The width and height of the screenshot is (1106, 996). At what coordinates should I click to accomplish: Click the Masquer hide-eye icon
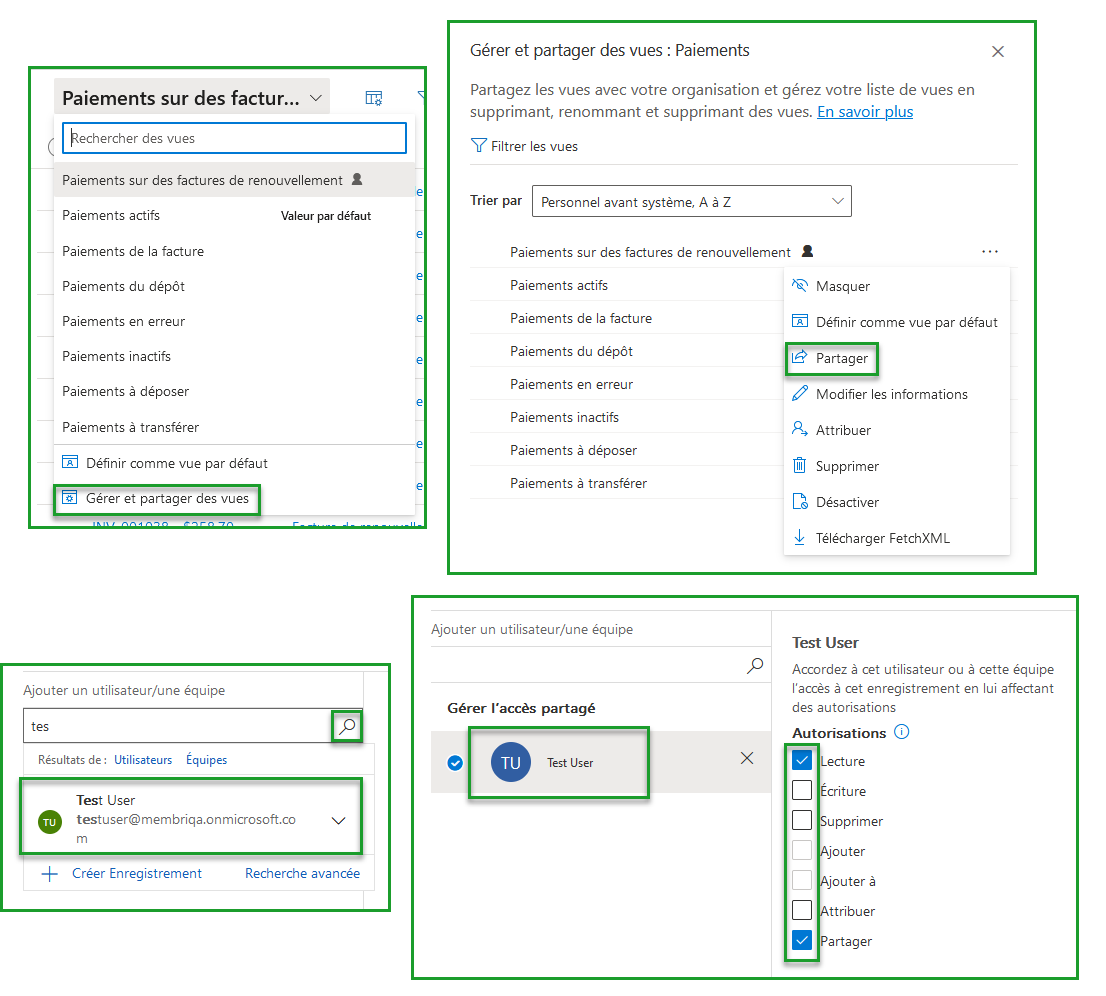pyautogui.click(x=799, y=286)
